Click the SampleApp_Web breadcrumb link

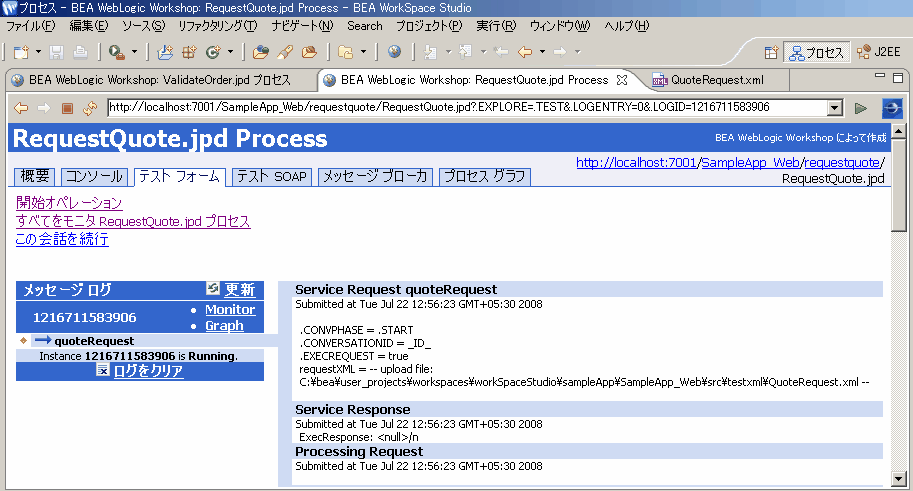[750, 163]
